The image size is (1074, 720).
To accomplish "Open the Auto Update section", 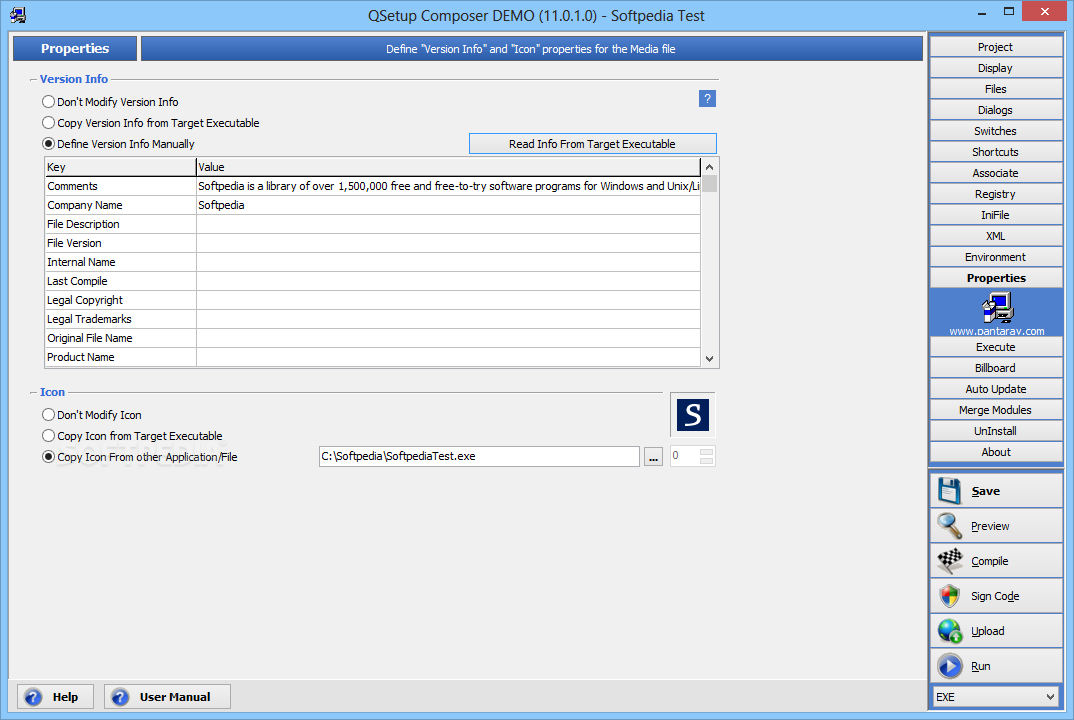I will tap(995, 389).
